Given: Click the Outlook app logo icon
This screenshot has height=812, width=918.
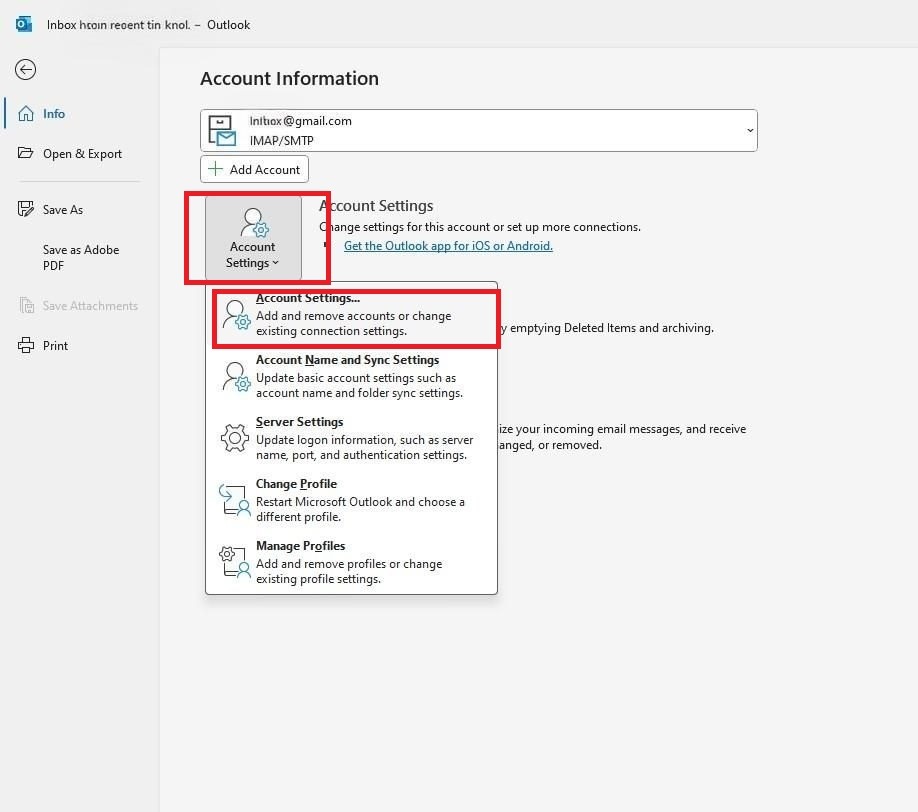Looking at the screenshot, I should tap(23, 25).
